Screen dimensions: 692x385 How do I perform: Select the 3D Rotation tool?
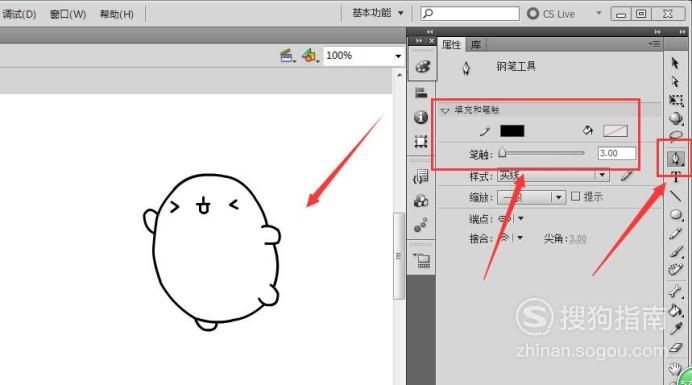click(x=676, y=118)
